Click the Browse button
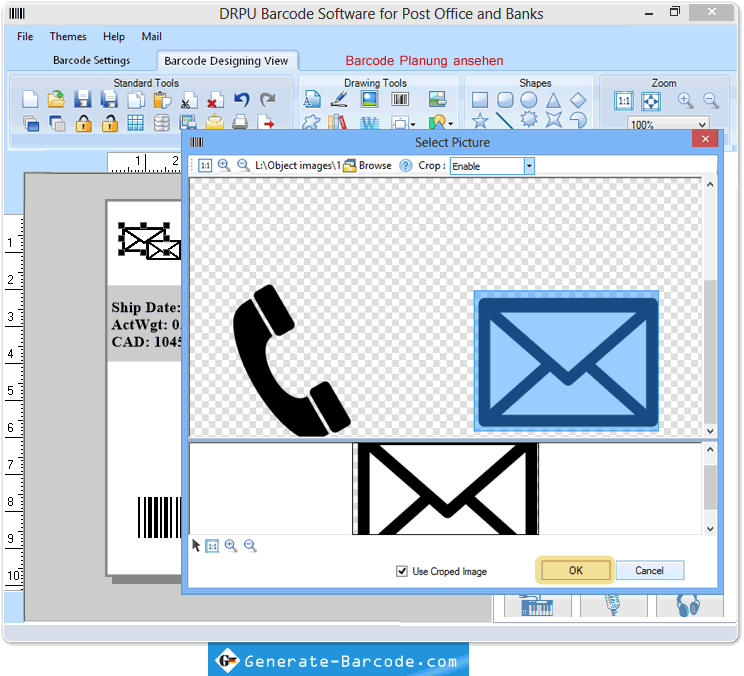The height and width of the screenshot is (676, 744). [368, 166]
